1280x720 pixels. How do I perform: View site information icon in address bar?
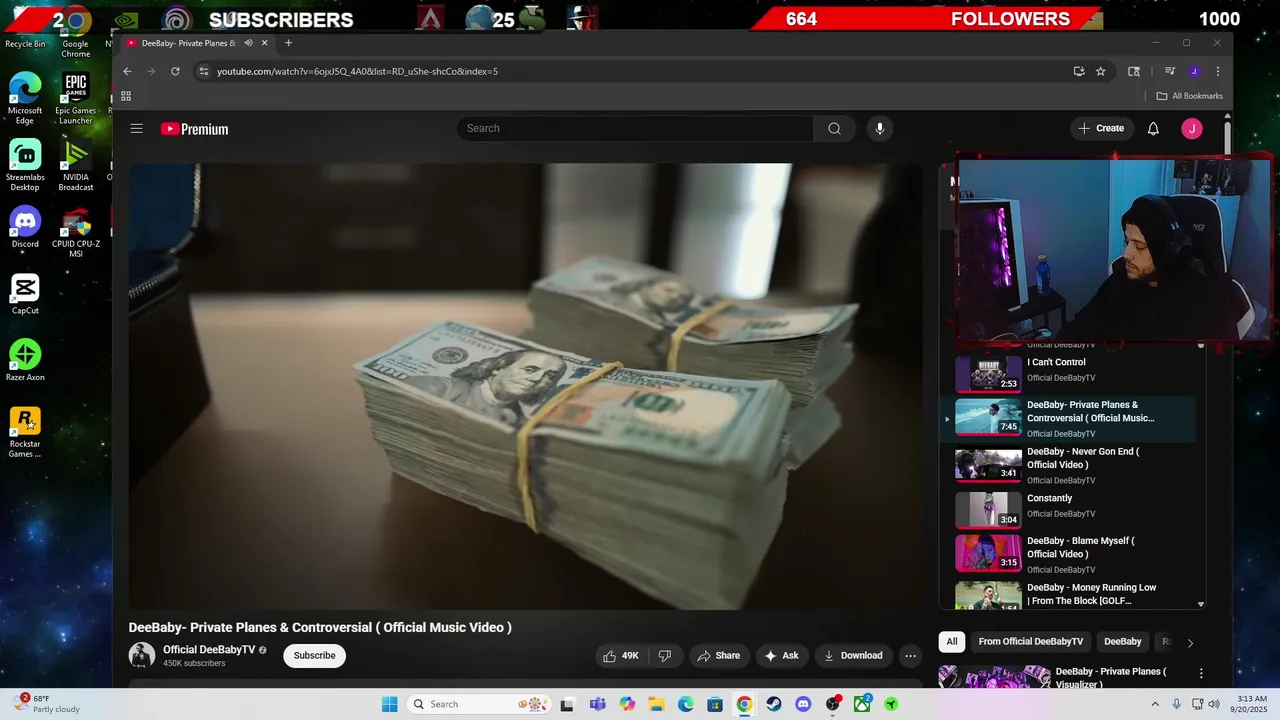point(204,71)
